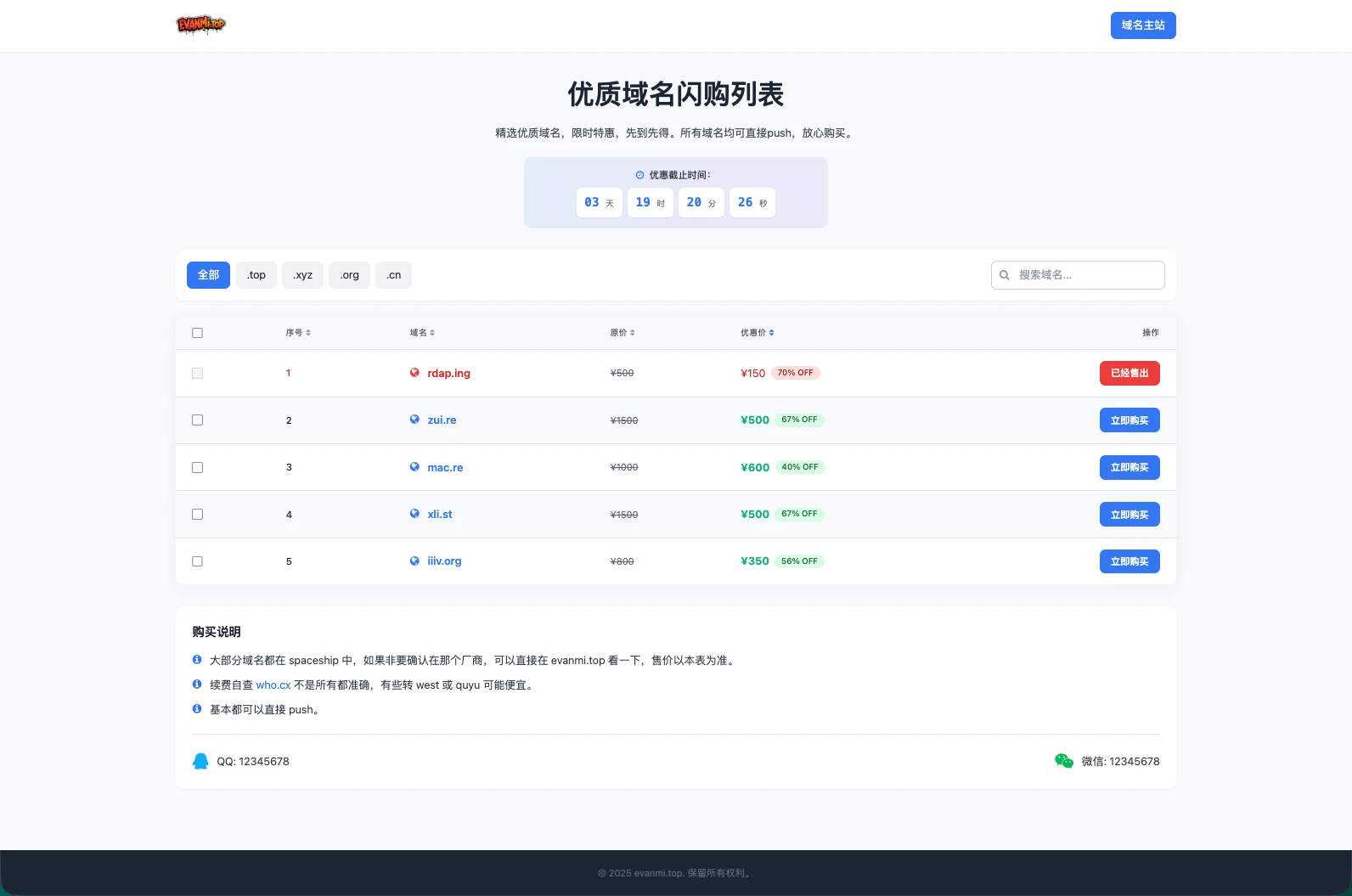Click the WeChat icon
This screenshot has height=896, width=1352.
coord(1063,761)
